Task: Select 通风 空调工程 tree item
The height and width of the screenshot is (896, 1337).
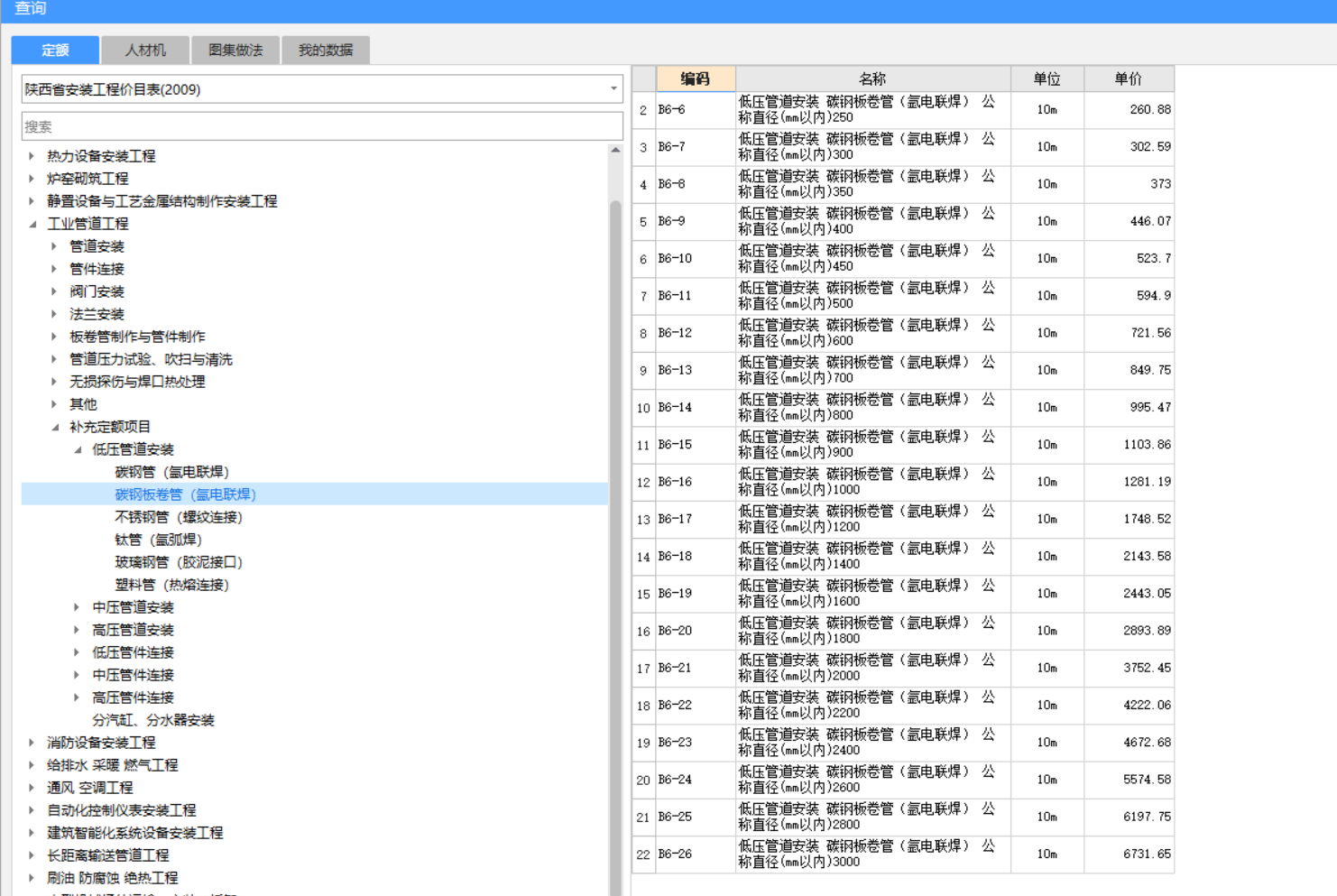Action: pyautogui.click(x=90, y=788)
